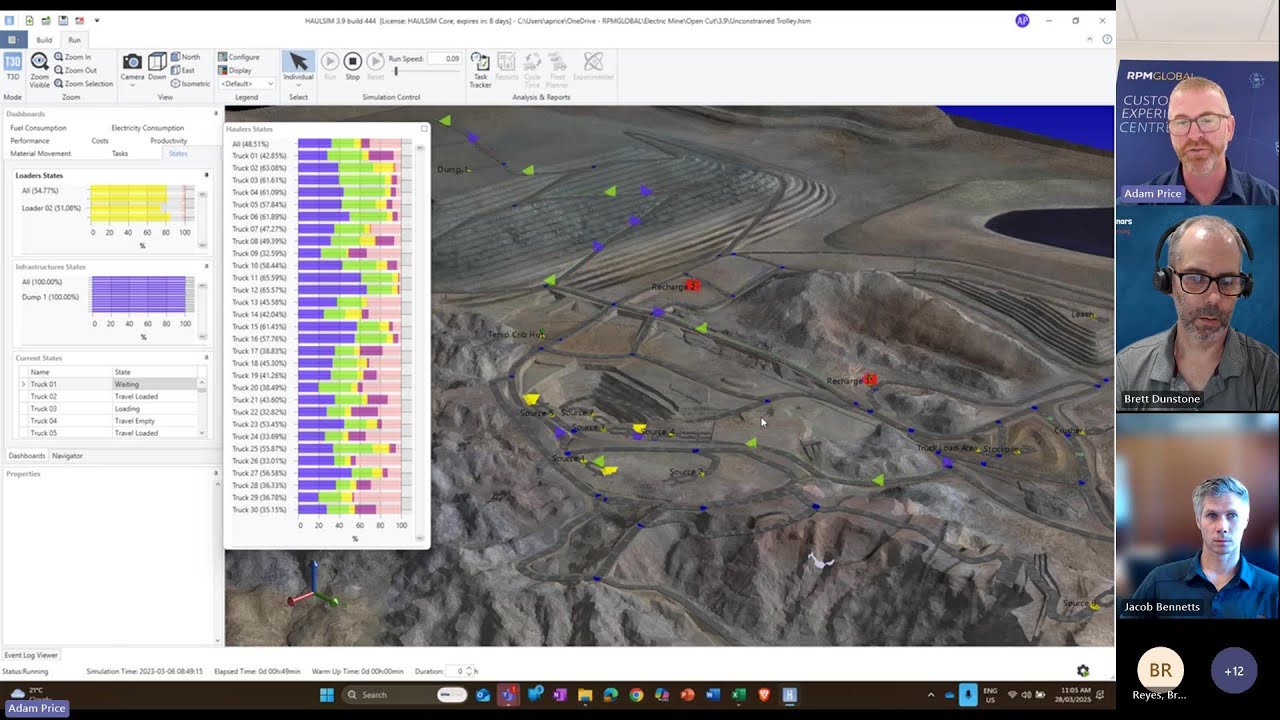Viewport: 1280px width, 720px height.
Task: Stop the running simulation
Action: pyautogui.click(x=352, y=66)
